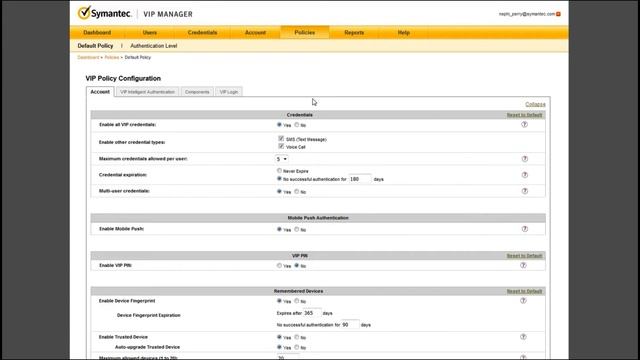Image resolution: width=640 pixels, height=360 pixels.
Task: Switch to the VIP Login tab
Action: click(229, 92)
